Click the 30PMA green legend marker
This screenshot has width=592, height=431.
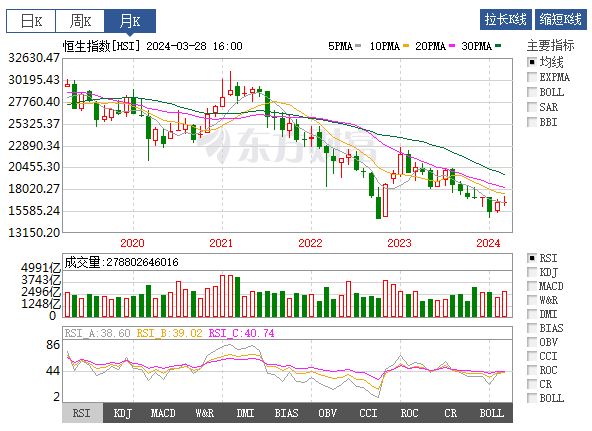coord(498,46)
